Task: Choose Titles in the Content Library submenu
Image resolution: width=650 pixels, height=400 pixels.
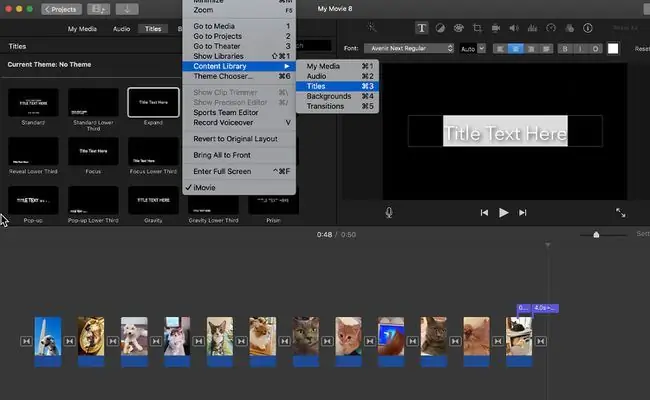Action: click(x=337, y=86)
